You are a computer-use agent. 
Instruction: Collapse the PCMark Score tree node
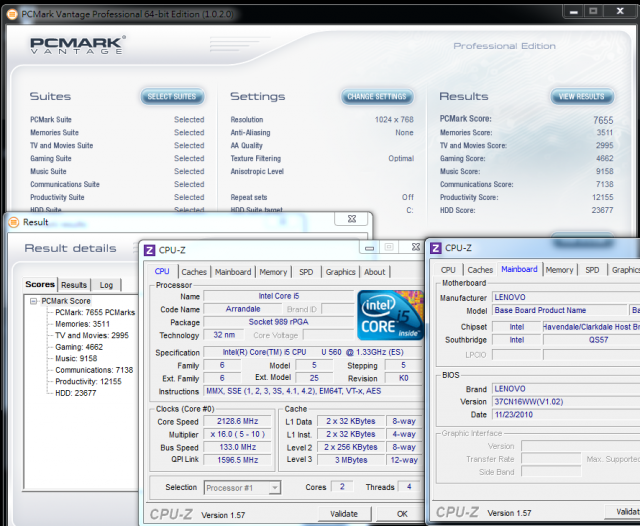tap(33, 301)
